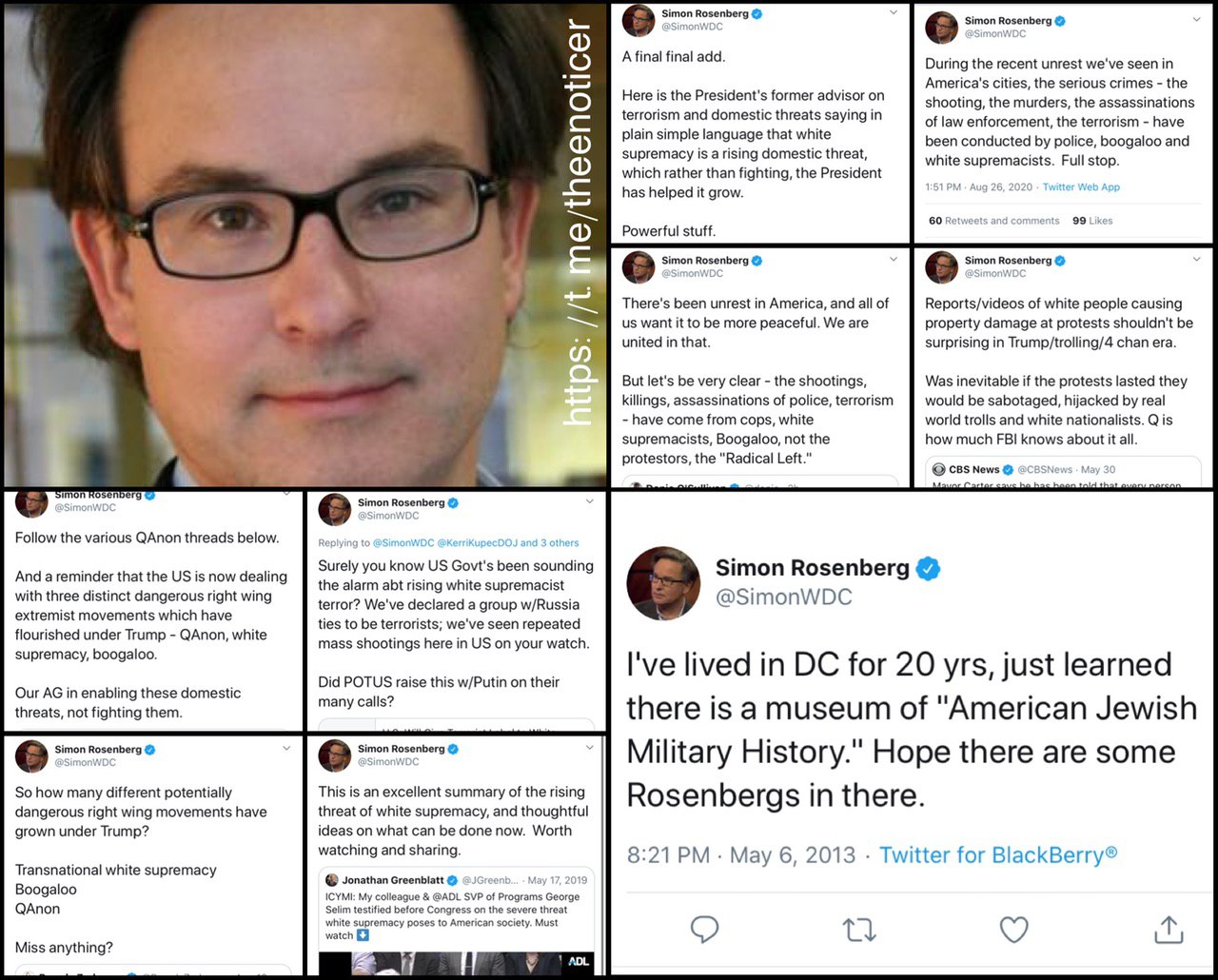The image size is (1218, 980).
Task: Like the tweet about DC museum
Action: pyautogui.click(x=1013, y=929)
